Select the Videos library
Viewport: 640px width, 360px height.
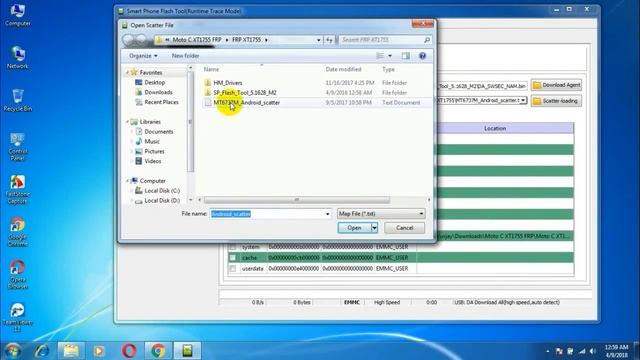(x=153, y=161)
